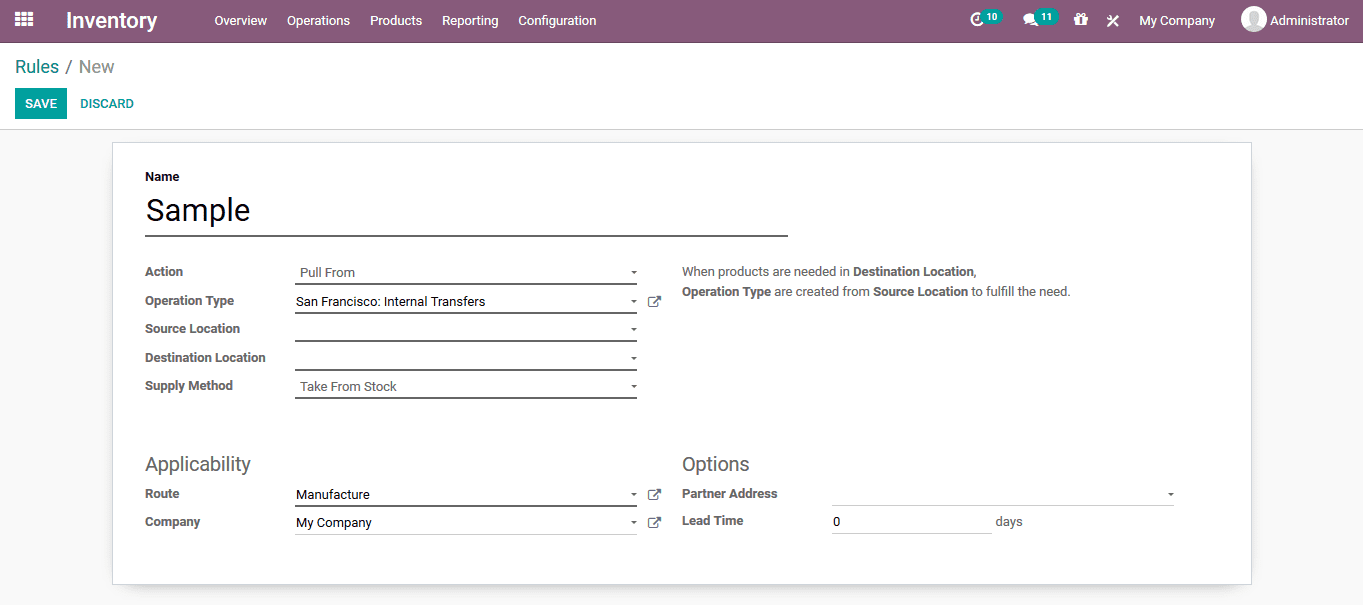The width and height of the screenshot is (1363, 605).
Task: Open the Destination Location dropdown
Action: click(632, 357)
